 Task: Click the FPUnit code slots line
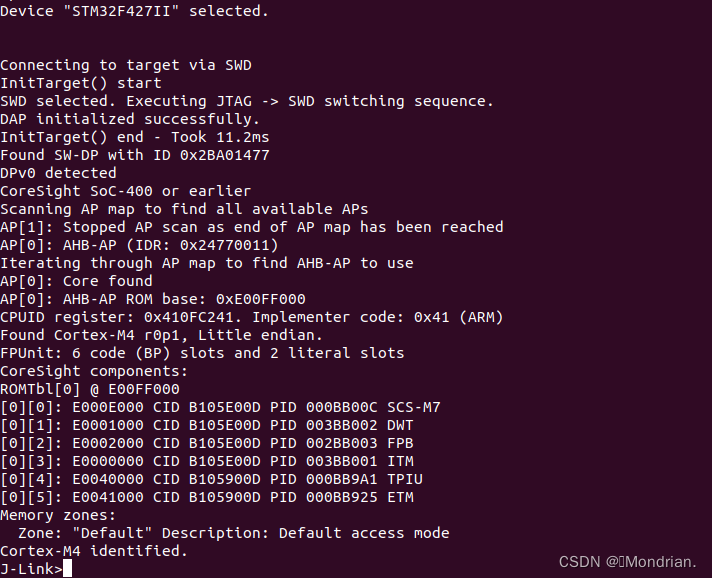pyautogui.click(x=202, y=353)
